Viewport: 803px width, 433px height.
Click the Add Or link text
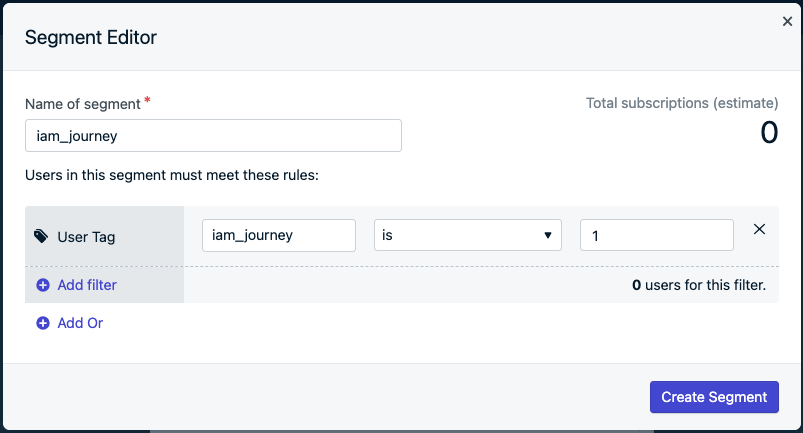80,323
